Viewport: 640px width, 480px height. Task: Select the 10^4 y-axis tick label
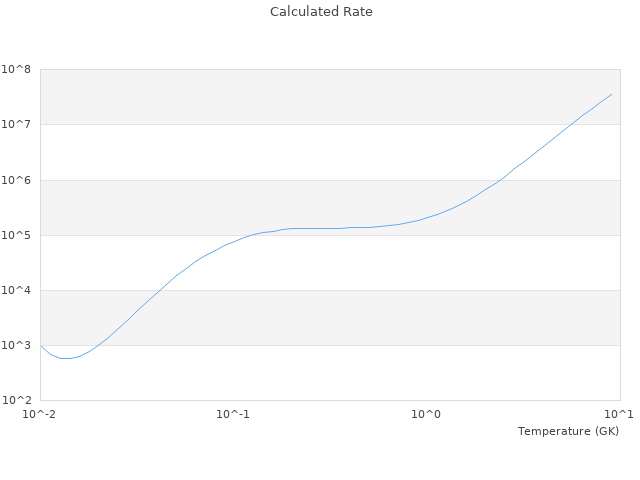(x=17, y=290)
